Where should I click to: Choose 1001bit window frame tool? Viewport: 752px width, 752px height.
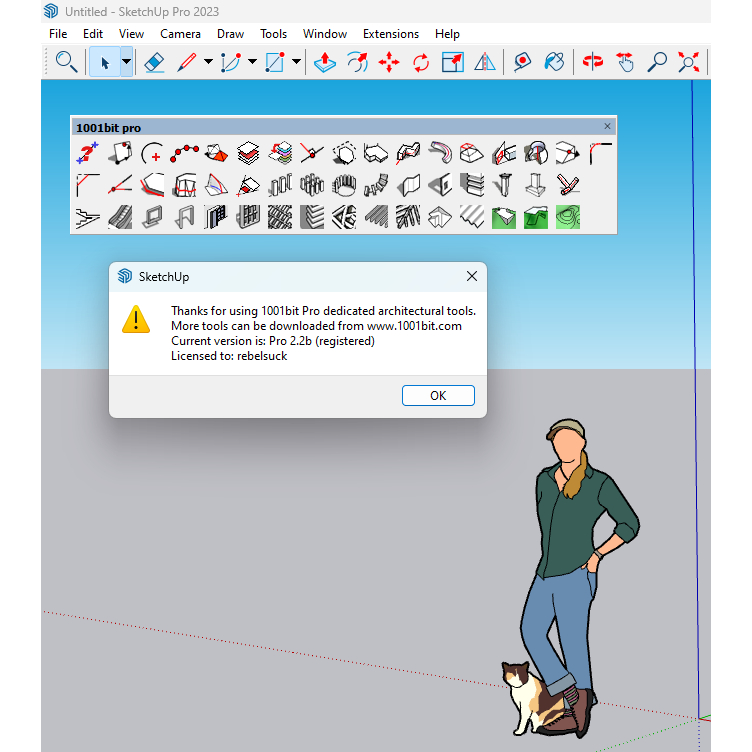click(x=152, y=217)
